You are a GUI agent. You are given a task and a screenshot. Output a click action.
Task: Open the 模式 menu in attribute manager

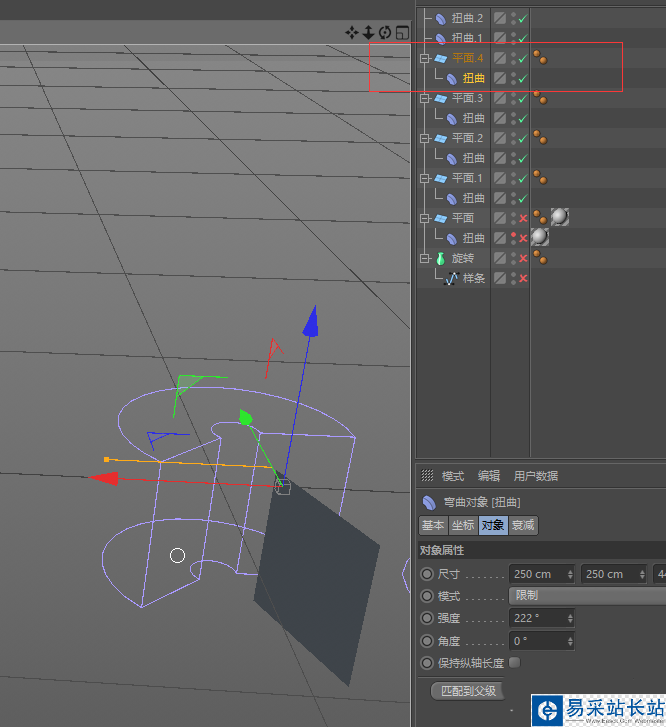453,476
